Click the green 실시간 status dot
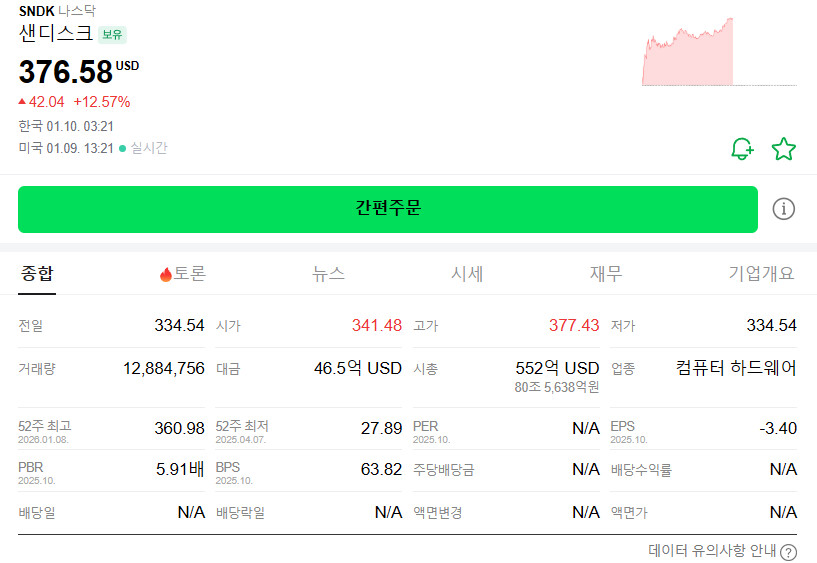The width and height of the screenshot is (817, 563). point(123,148)
